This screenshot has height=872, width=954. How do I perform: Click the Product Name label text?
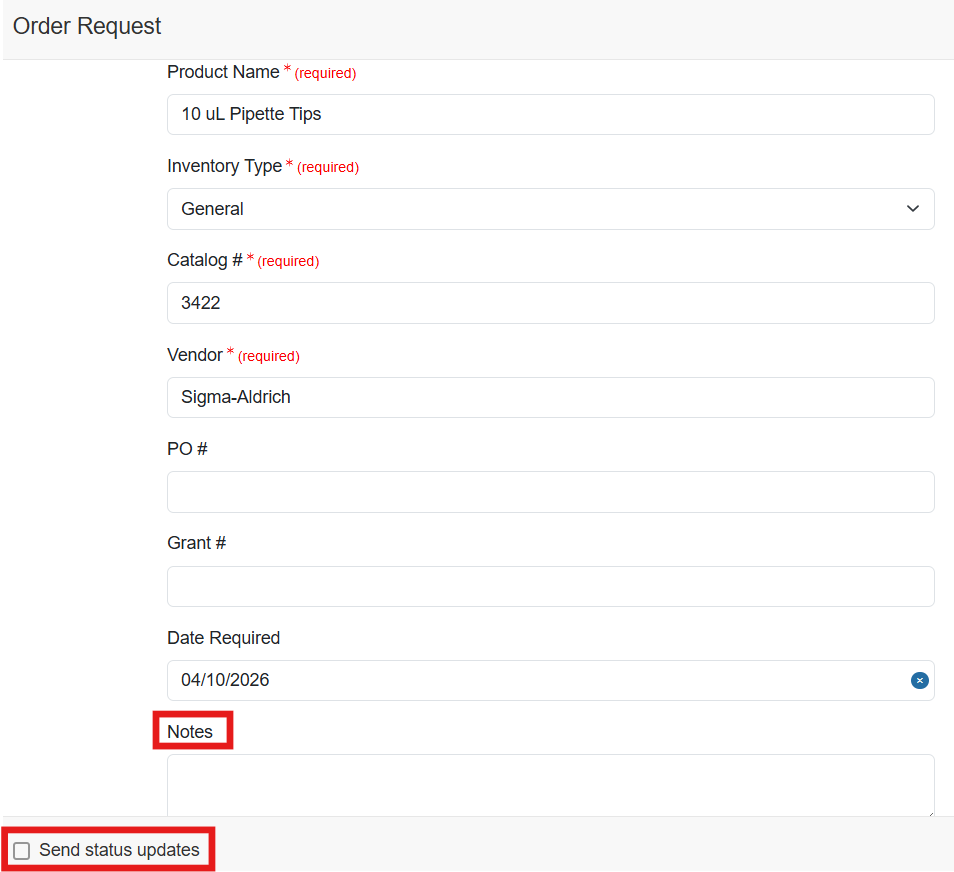coord(223,72)
